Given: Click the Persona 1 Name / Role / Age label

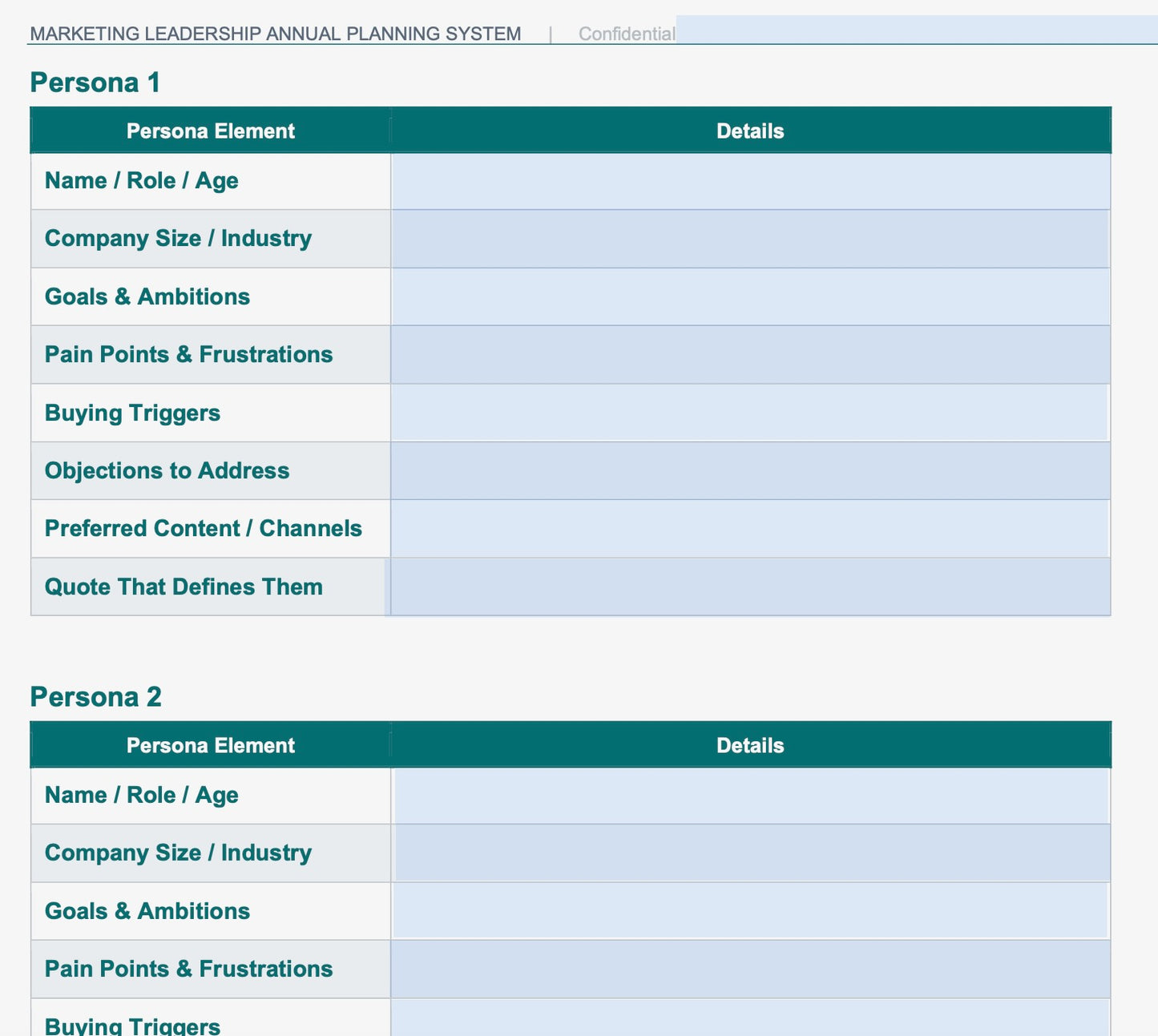Looking at the screenshot, I should 142,181.
